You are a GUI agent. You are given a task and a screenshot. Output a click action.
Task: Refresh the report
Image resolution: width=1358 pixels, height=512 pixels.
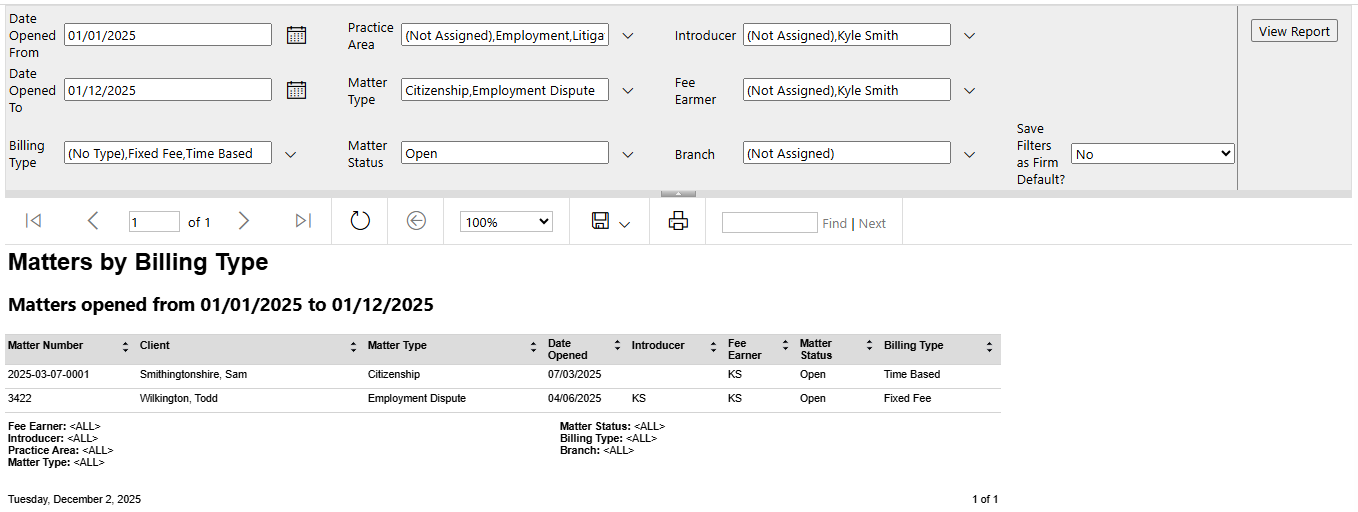[360, 221]
